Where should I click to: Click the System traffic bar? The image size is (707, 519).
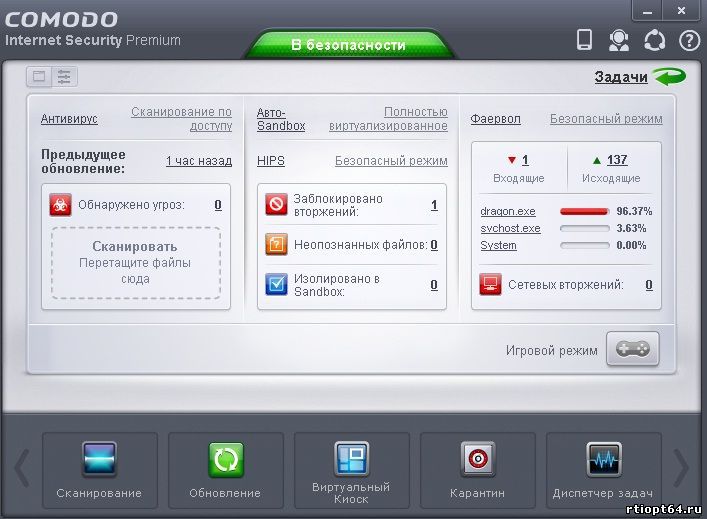[584, 246]
